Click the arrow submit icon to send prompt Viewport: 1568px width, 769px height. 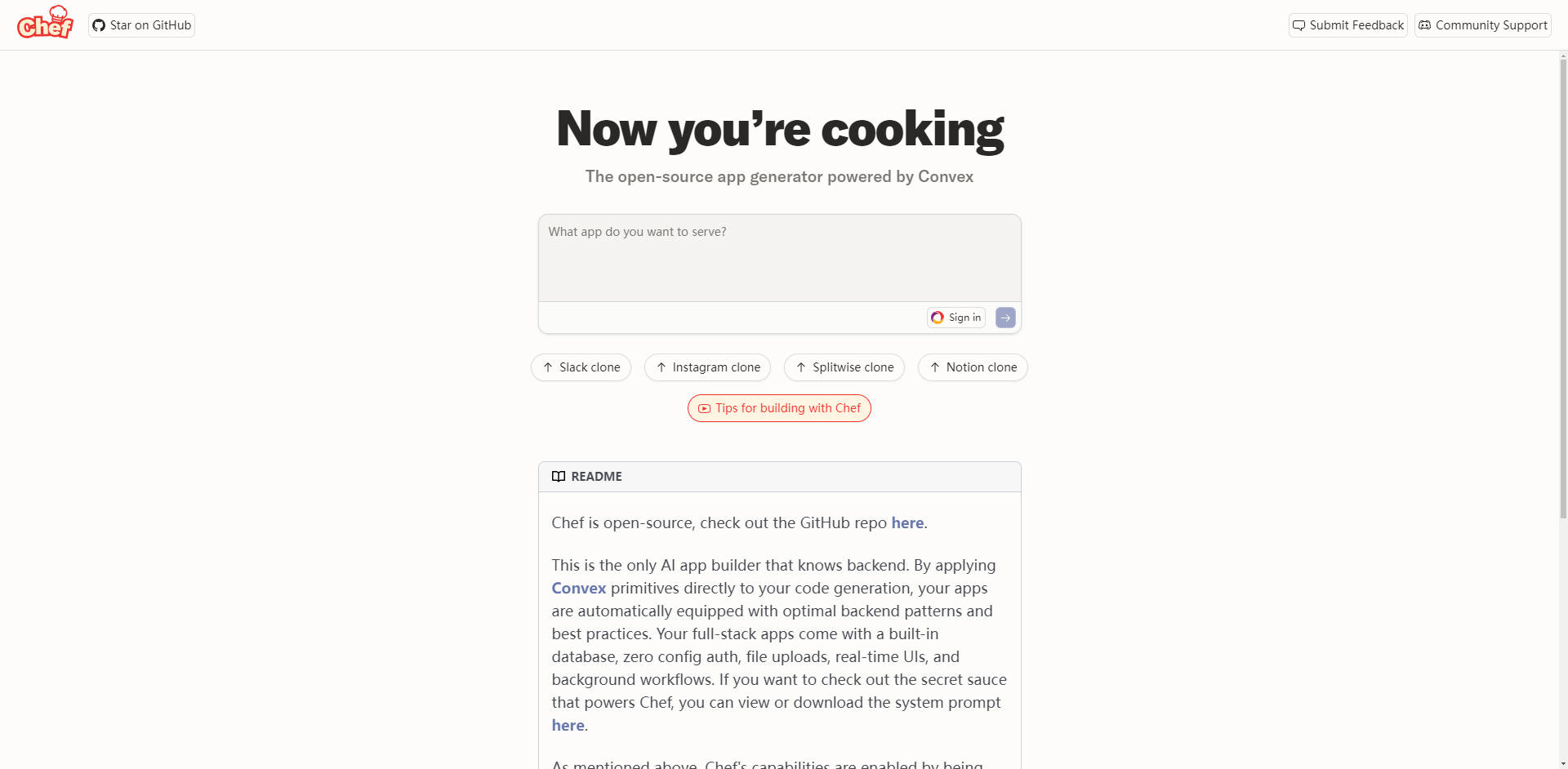[1005, 318]
